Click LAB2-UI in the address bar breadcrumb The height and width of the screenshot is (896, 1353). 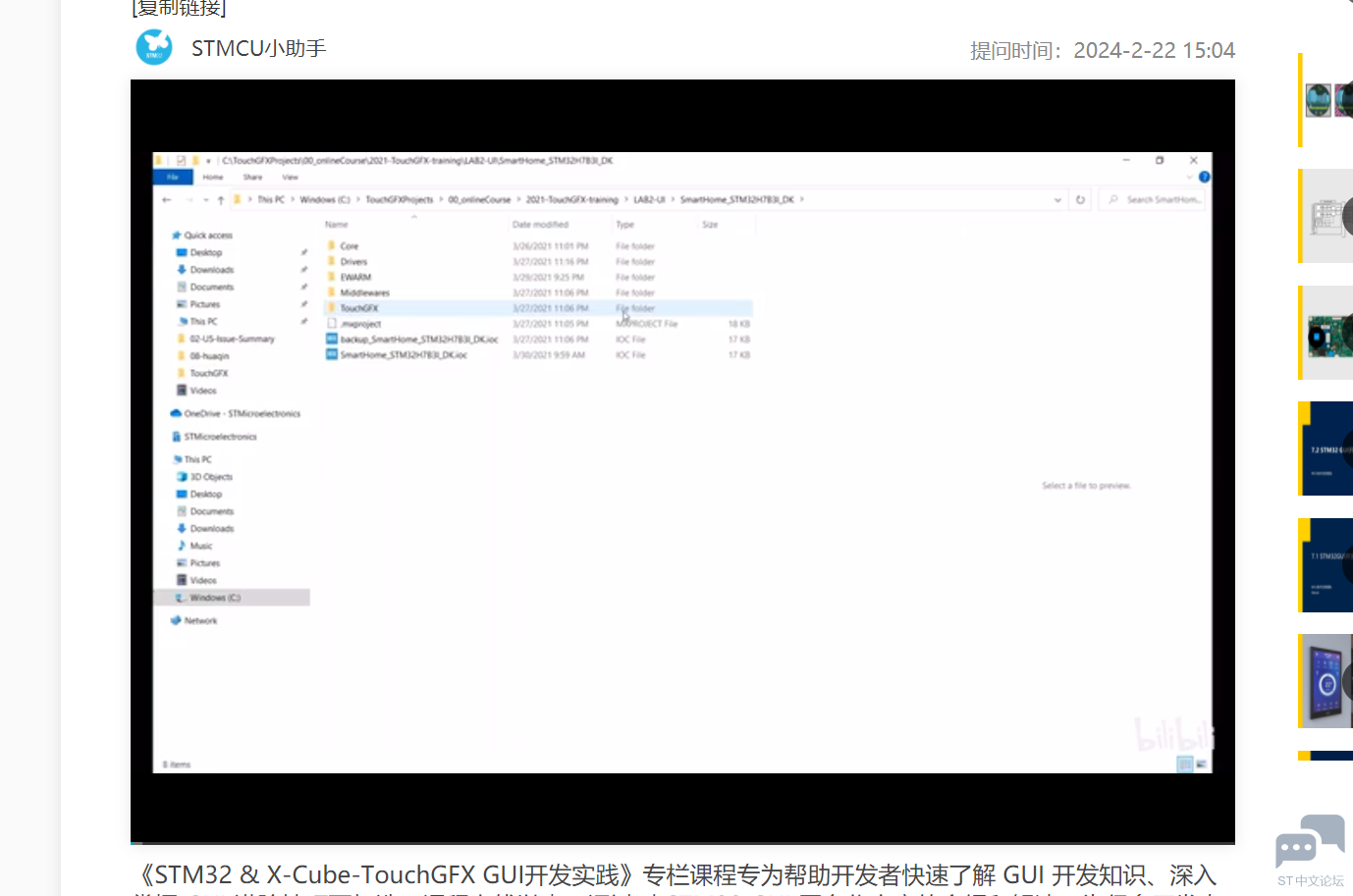click(x=649, y=200)
